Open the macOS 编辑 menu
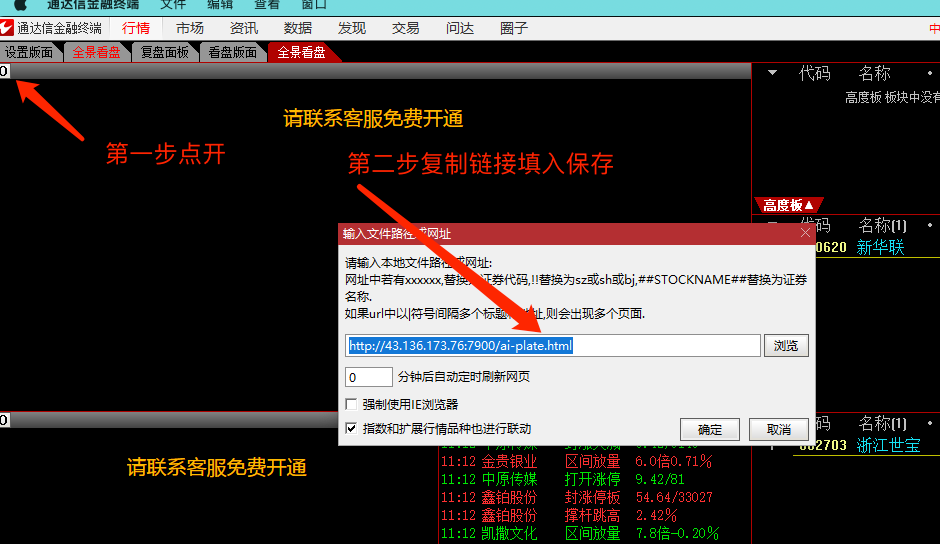The image size is (940, 544). tap(220, 5)
